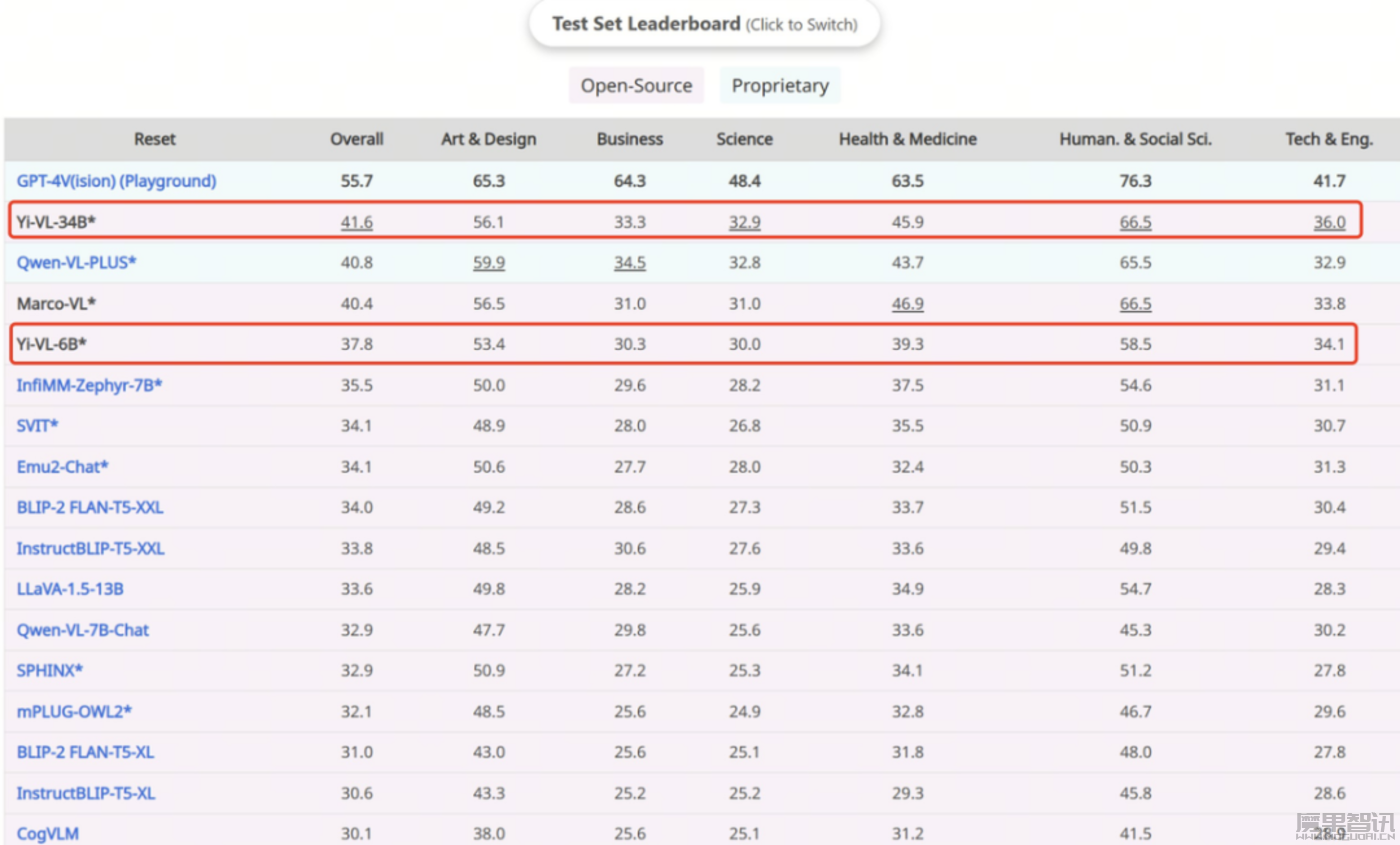Click GPT-4V Human. & Social Sci. score 76.3
Image resolution: width=1400 pixels, height=845 pixels.
click(1136, 182)
